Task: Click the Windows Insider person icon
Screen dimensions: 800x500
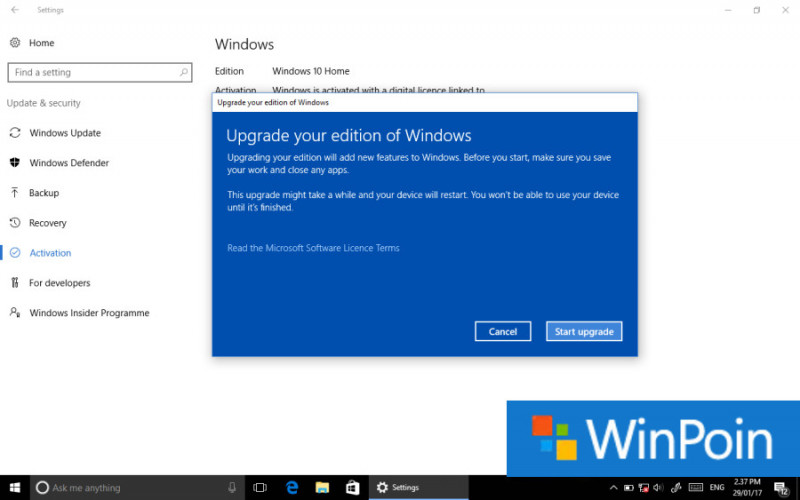Action: tap(15, 312)
